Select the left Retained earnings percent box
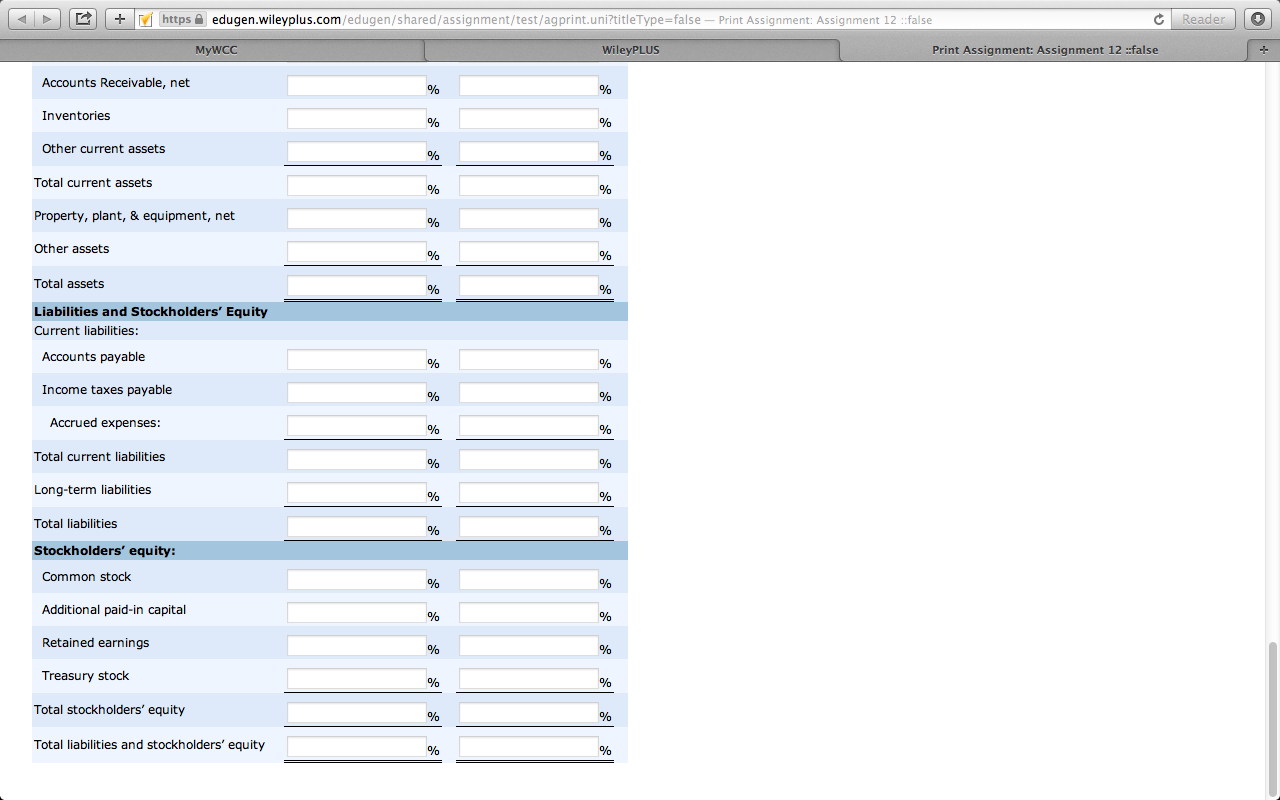1280x800 pixels. click(357, 646)
